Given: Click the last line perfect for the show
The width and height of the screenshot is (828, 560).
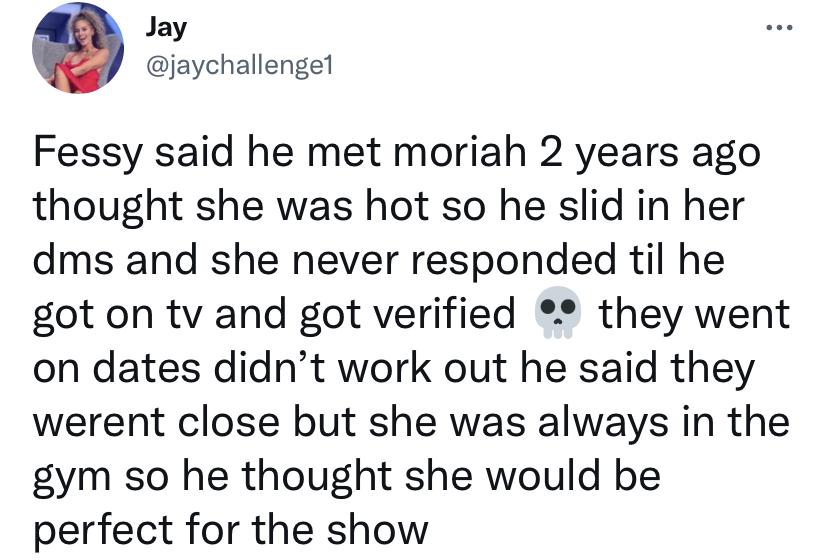Looking at the screenshot, I should (231, 531).
